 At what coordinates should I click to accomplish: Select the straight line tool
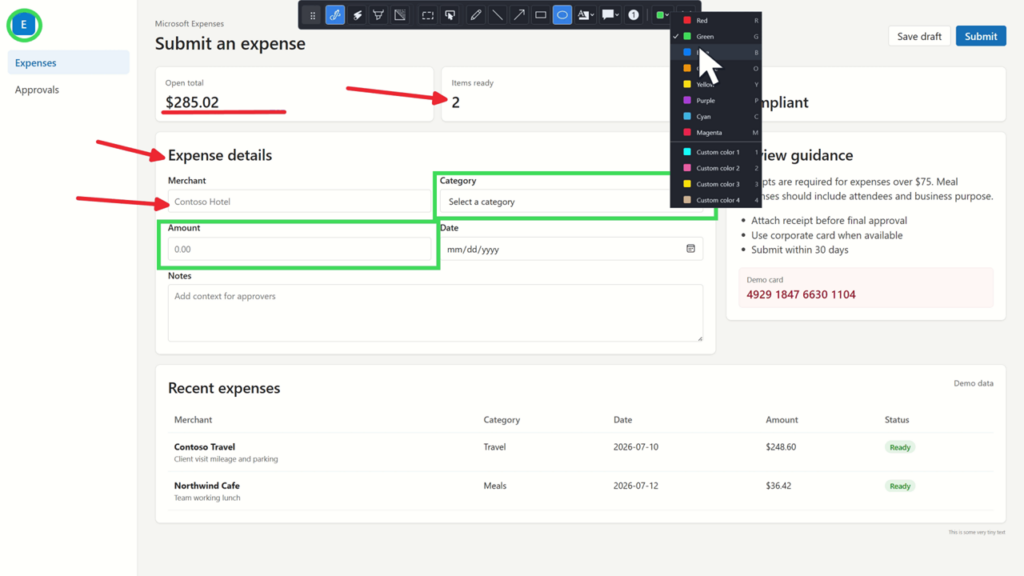pyautogui.click(x=498, y=15)
